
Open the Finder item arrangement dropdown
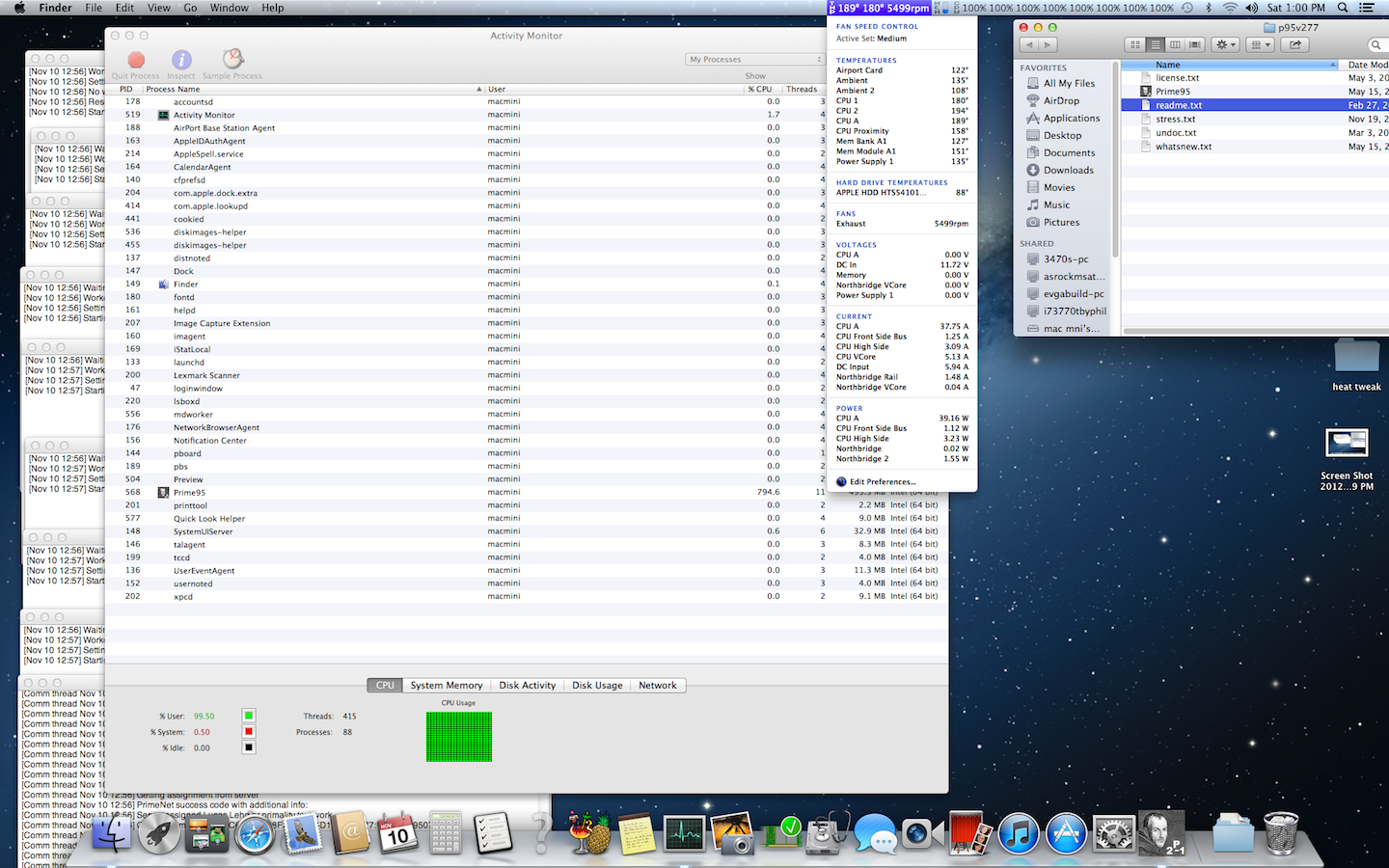click(1260, 44)
